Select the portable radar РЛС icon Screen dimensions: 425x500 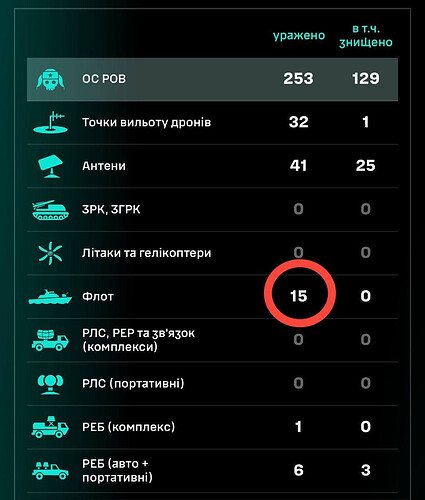point(50,384)
